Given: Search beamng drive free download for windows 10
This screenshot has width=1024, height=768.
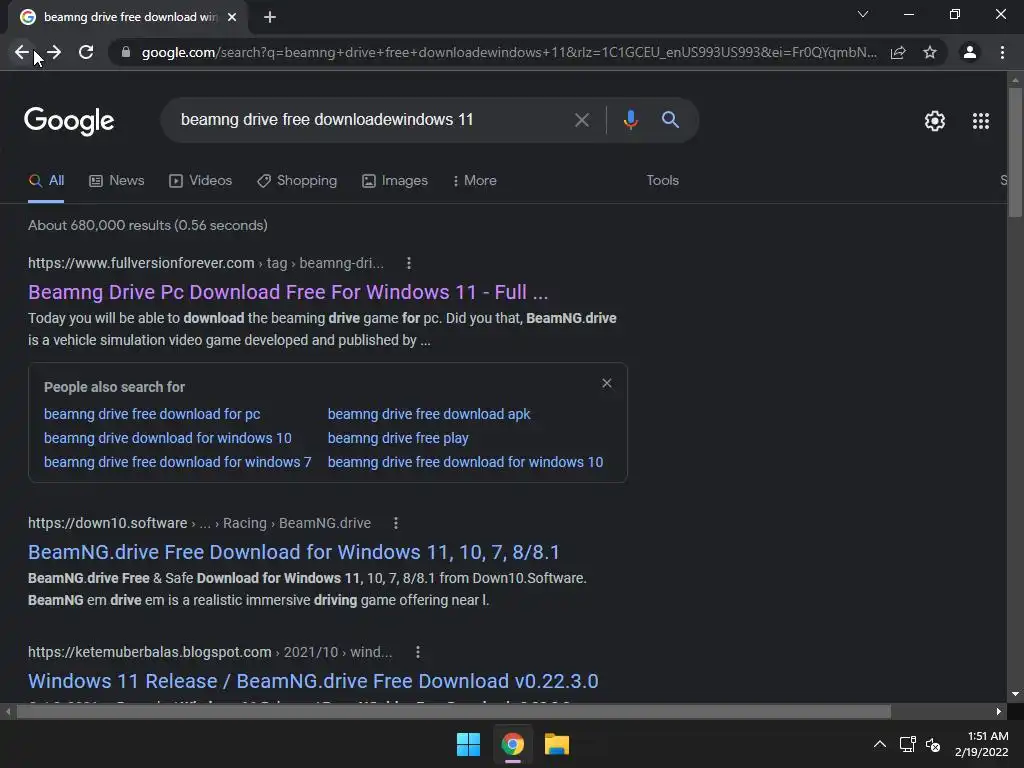Looking at the screenshot, I should tap(466, 462).
